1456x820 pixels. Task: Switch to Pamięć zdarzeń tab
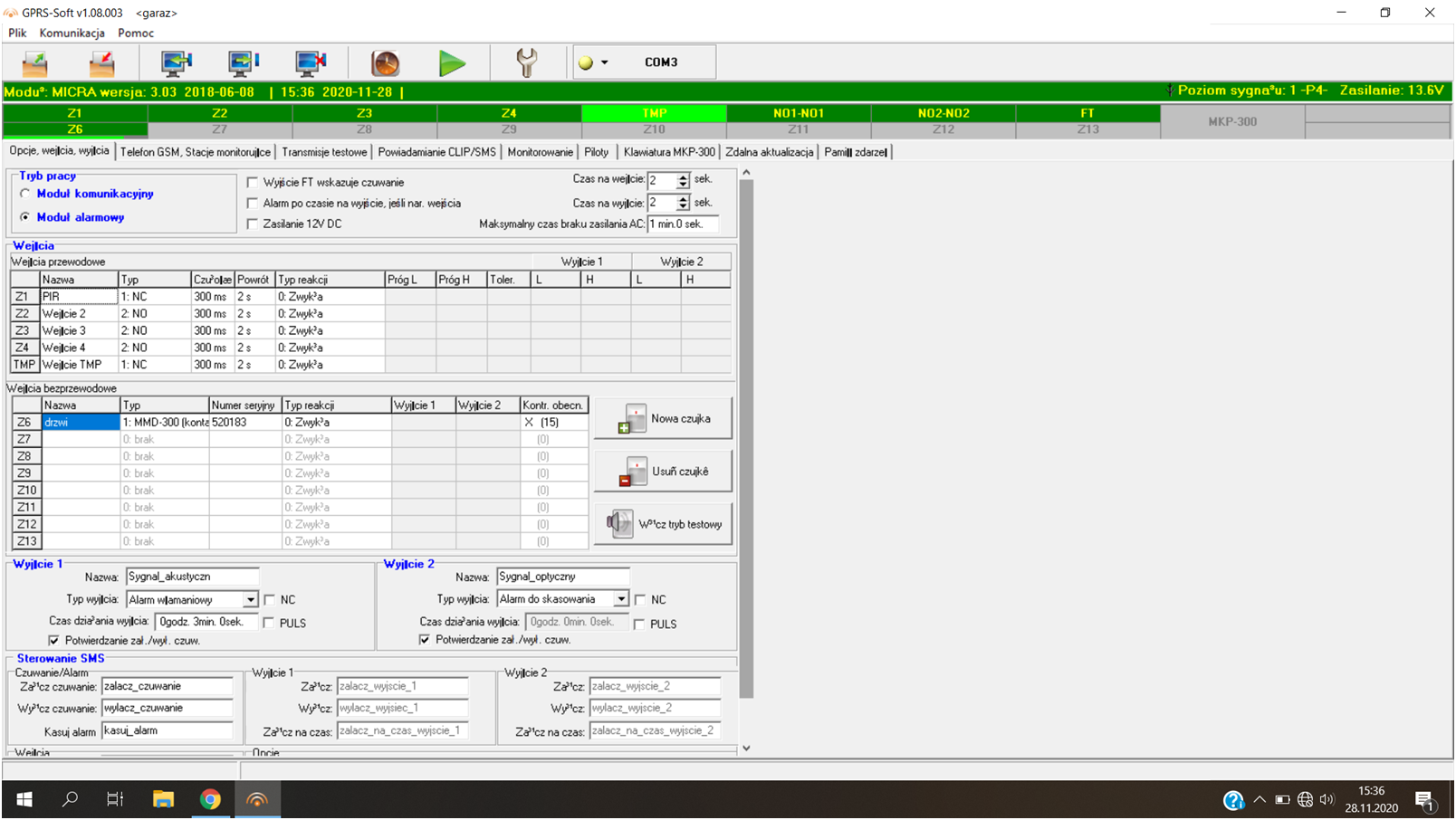(x=856, y=152)
